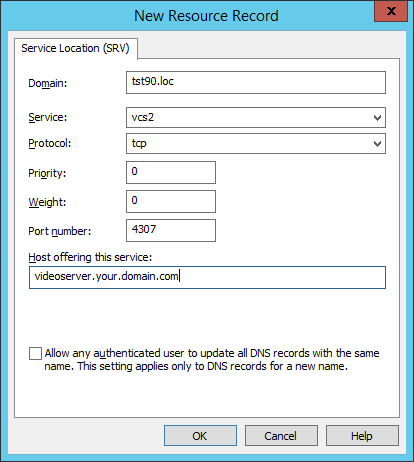Click the 'Domain:' label
Viewport: 414px width, 462px height.
click(x=48, y=83)
